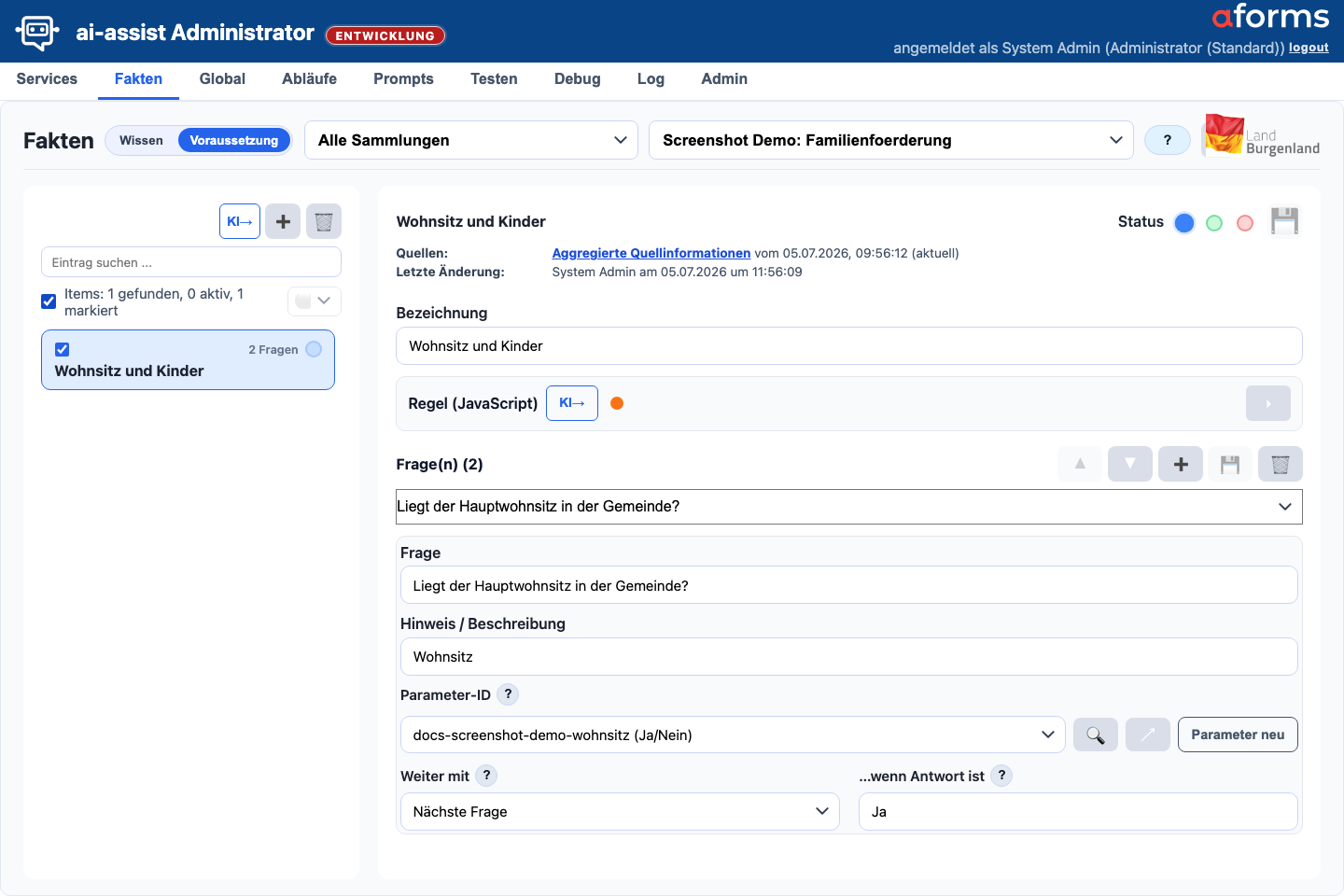1344x896 pixels.
Task: Open the Services tab
Action: pos(47,79)
